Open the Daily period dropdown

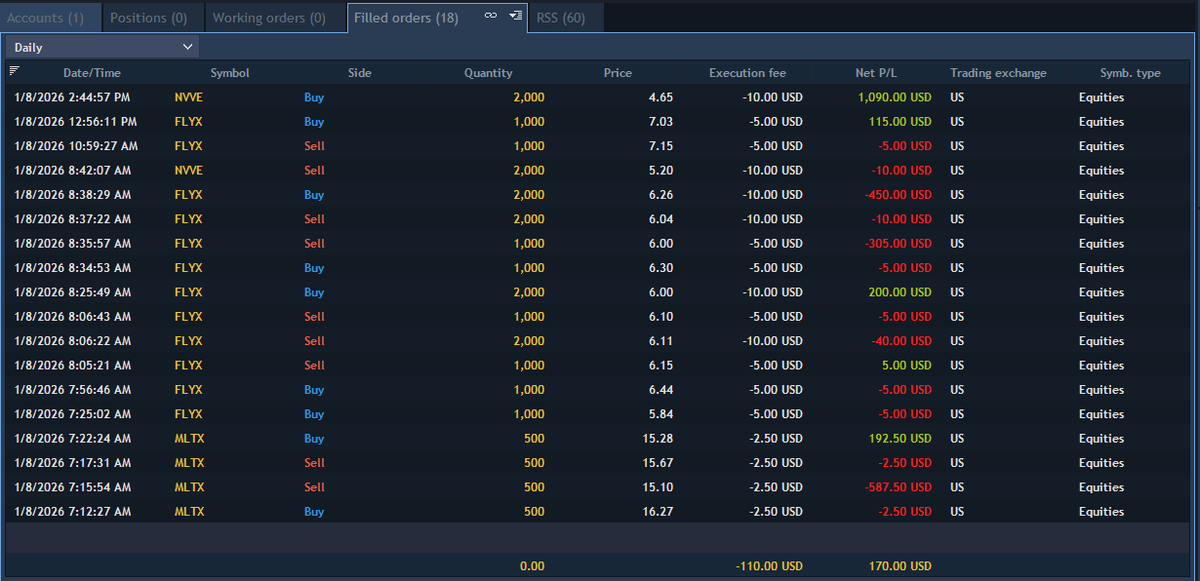pos(103,47)
